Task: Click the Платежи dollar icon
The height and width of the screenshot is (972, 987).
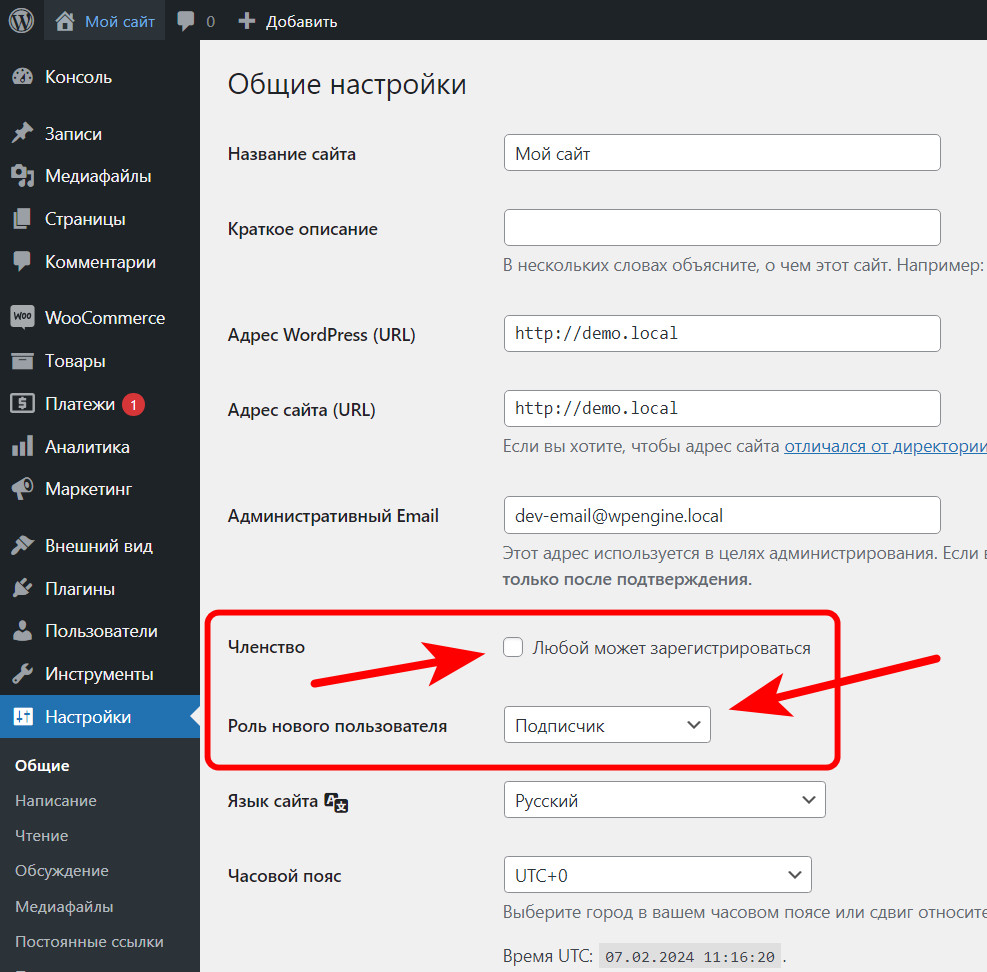Action: (x=23, y=404)
